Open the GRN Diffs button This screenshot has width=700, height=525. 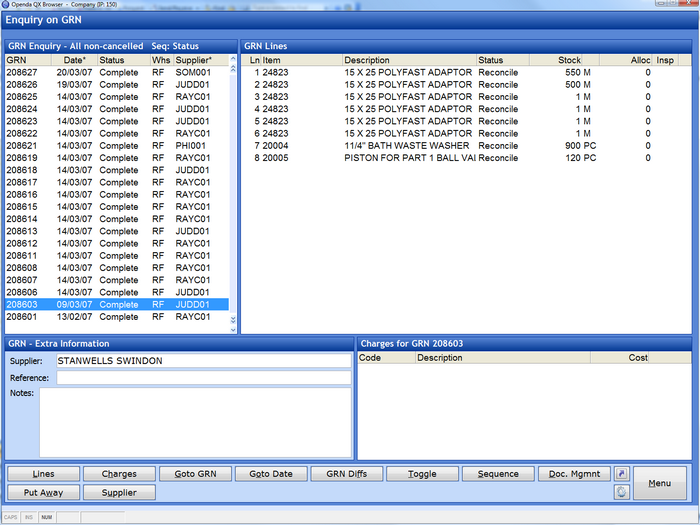(346, 474)
